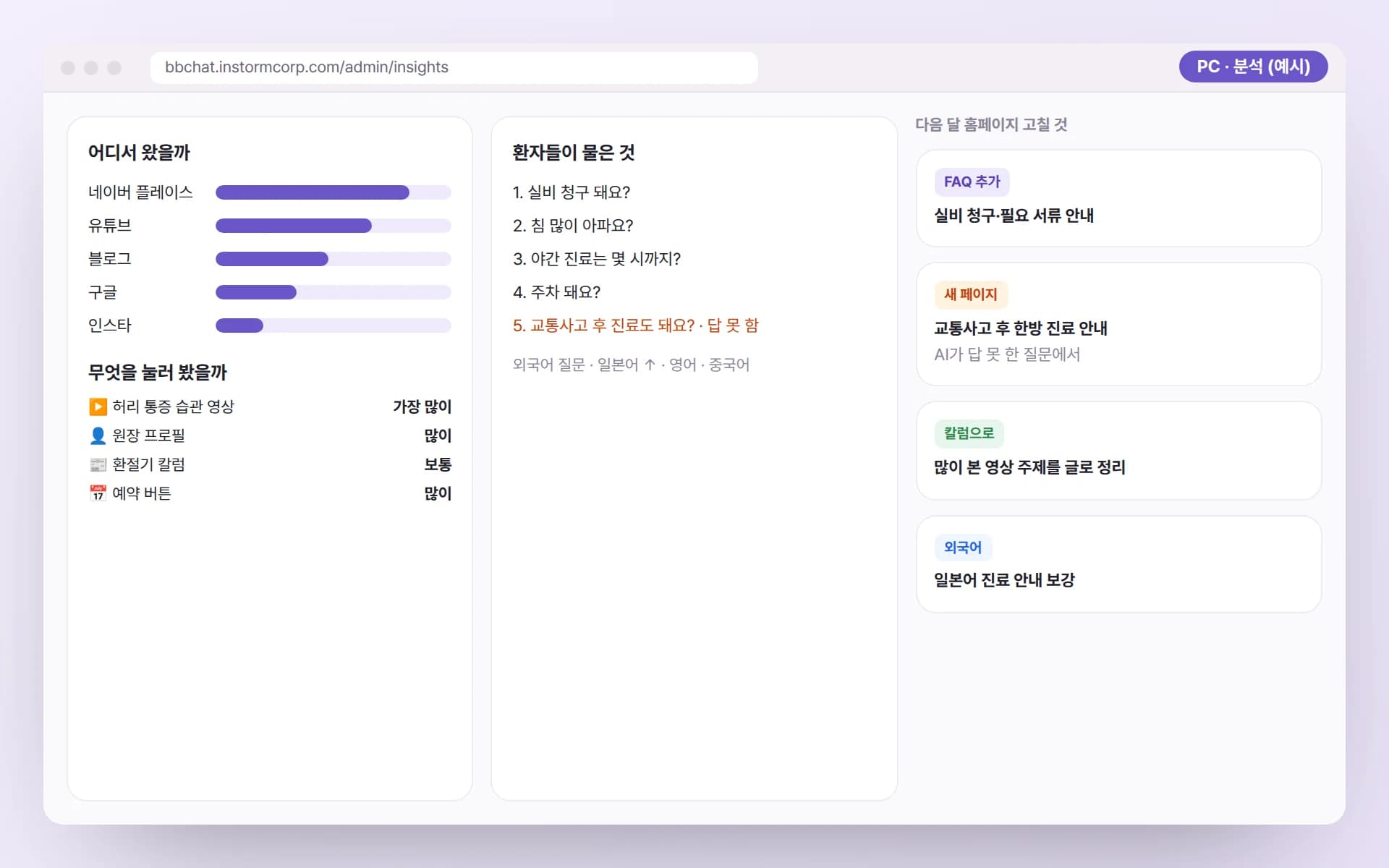Click the 구글 source label
The height and width of the screenshot is (868, 1389).
[103, 292]
